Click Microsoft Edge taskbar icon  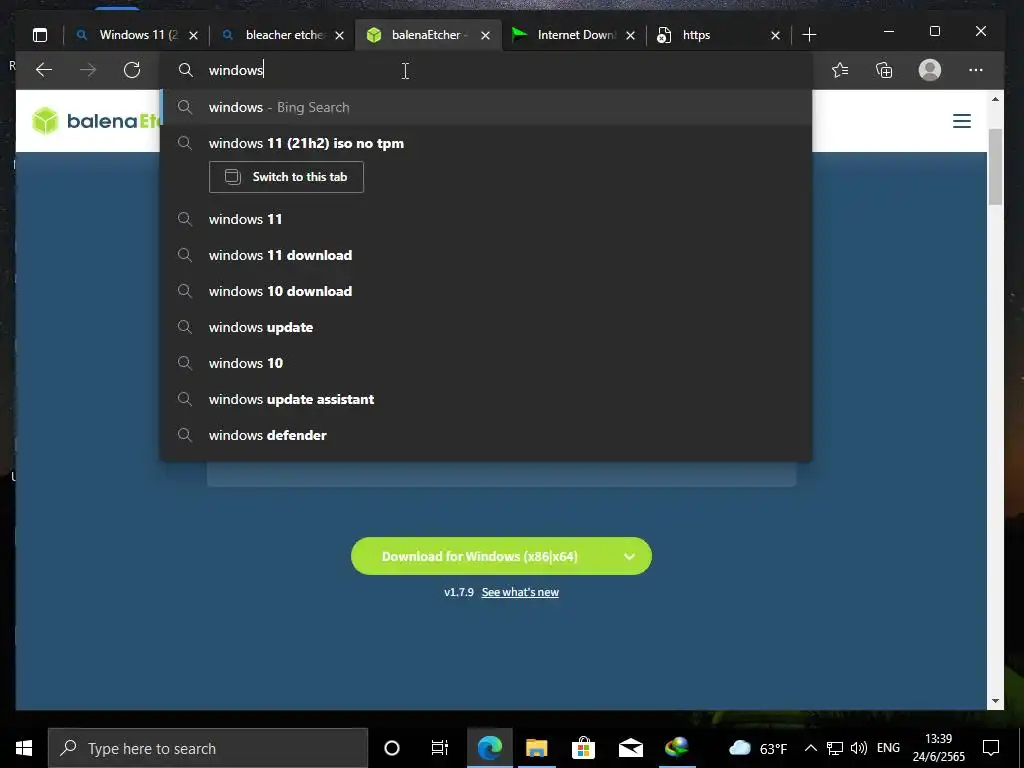[x=490, y=748]
